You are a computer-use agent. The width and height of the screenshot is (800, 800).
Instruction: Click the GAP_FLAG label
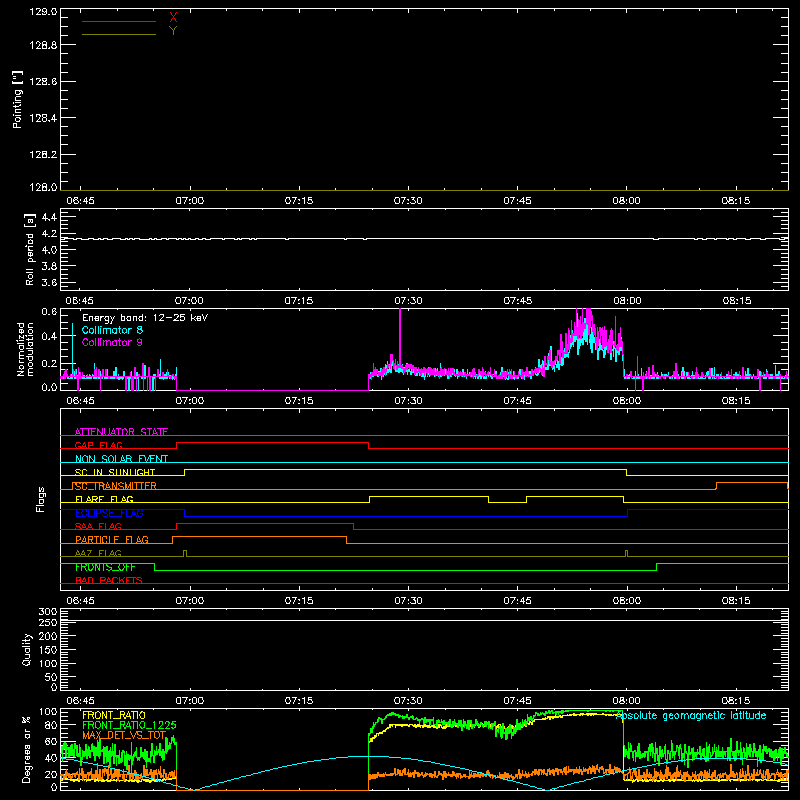click(x=98, y=445)
